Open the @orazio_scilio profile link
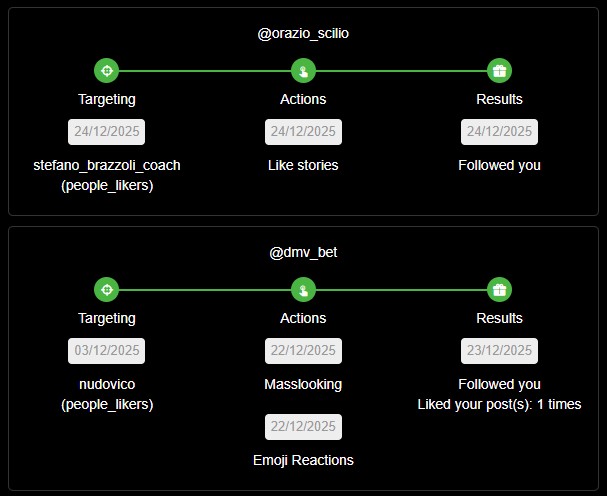Viewport: 607px width, 496px height. click(x=303, y=33)
